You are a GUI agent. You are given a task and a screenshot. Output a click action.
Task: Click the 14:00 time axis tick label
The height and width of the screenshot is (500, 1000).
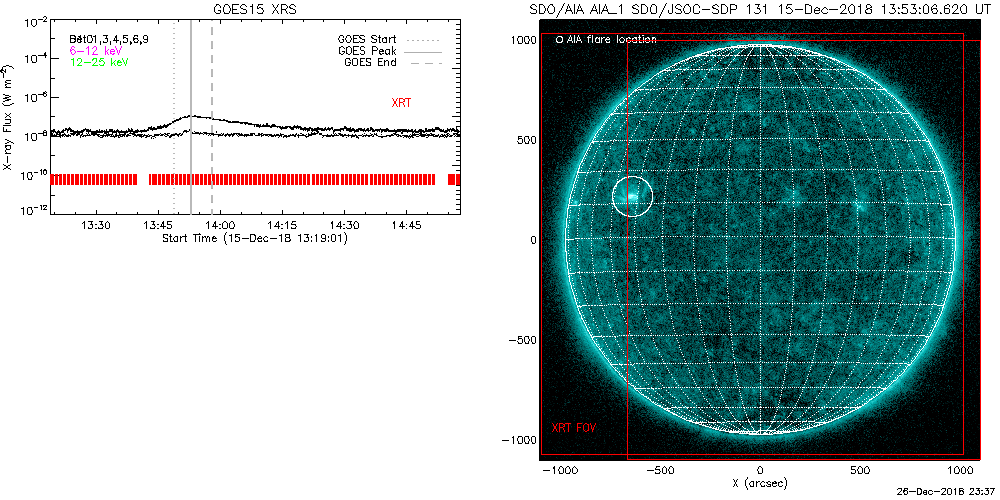click(220, 226)
